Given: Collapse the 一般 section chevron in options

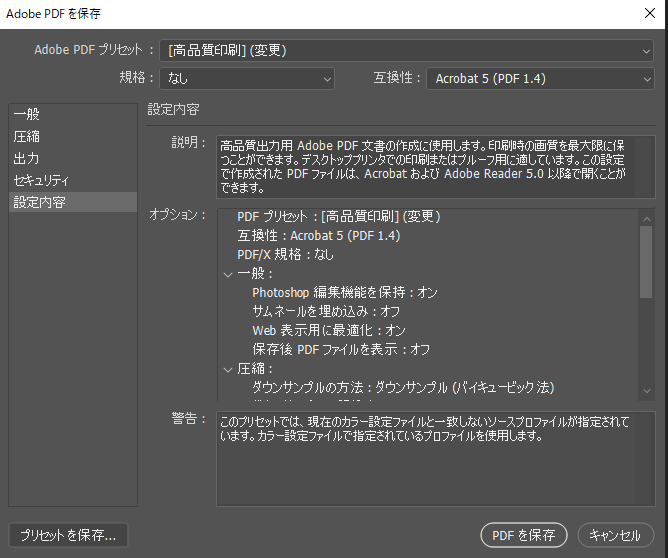Looking at the screenshot, I should (x=228, y=273).
